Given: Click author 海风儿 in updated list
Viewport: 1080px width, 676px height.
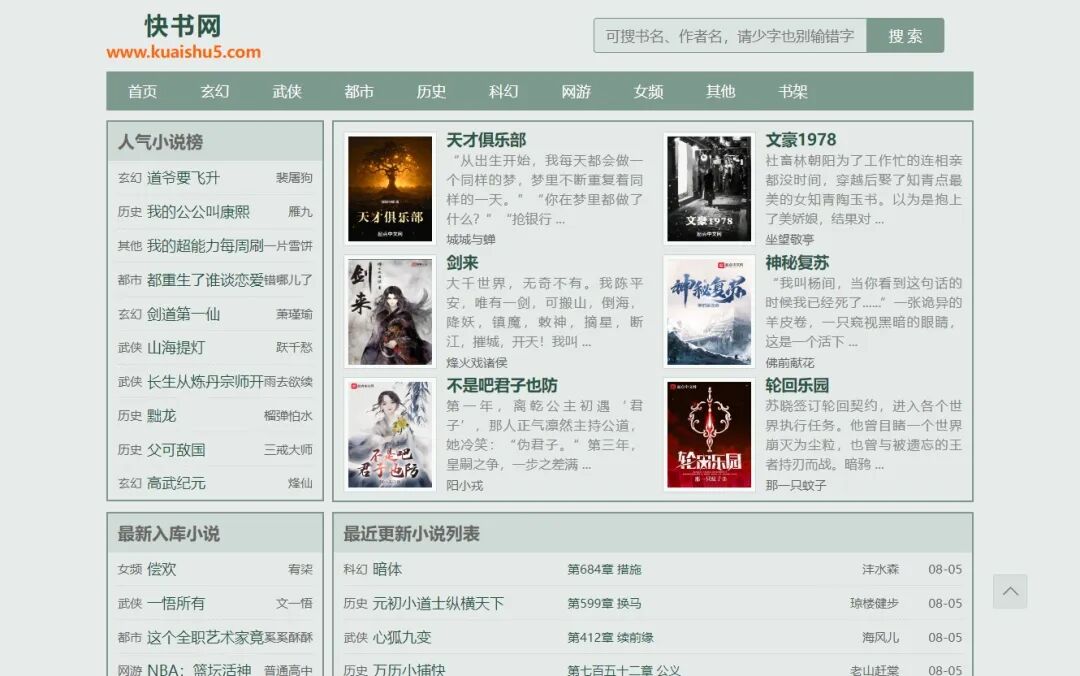Looking at the screenshot, I should pyautogui.click(x=880, y=637).
